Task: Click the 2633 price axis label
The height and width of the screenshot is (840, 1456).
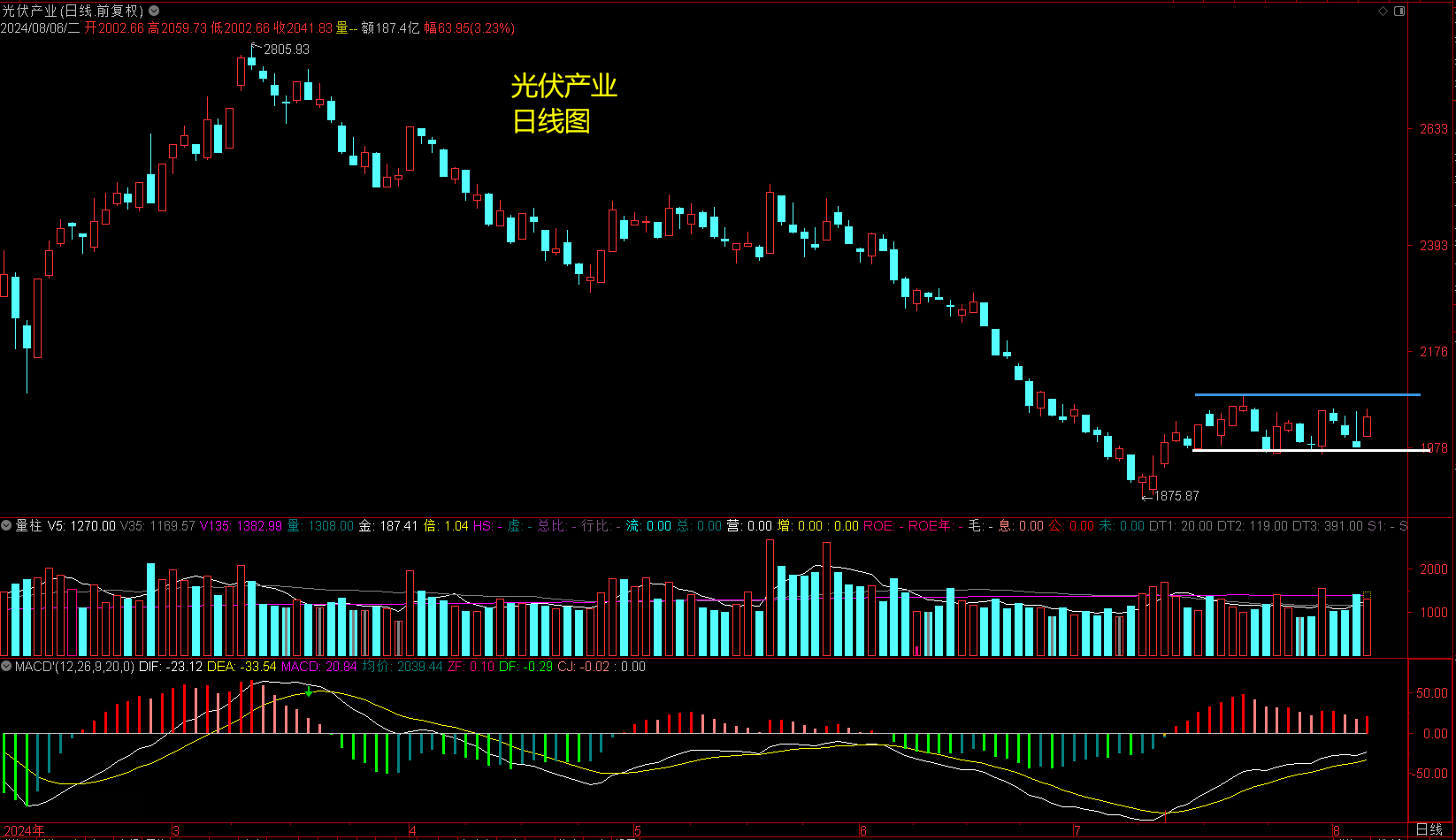Action: pos(1434,129)
